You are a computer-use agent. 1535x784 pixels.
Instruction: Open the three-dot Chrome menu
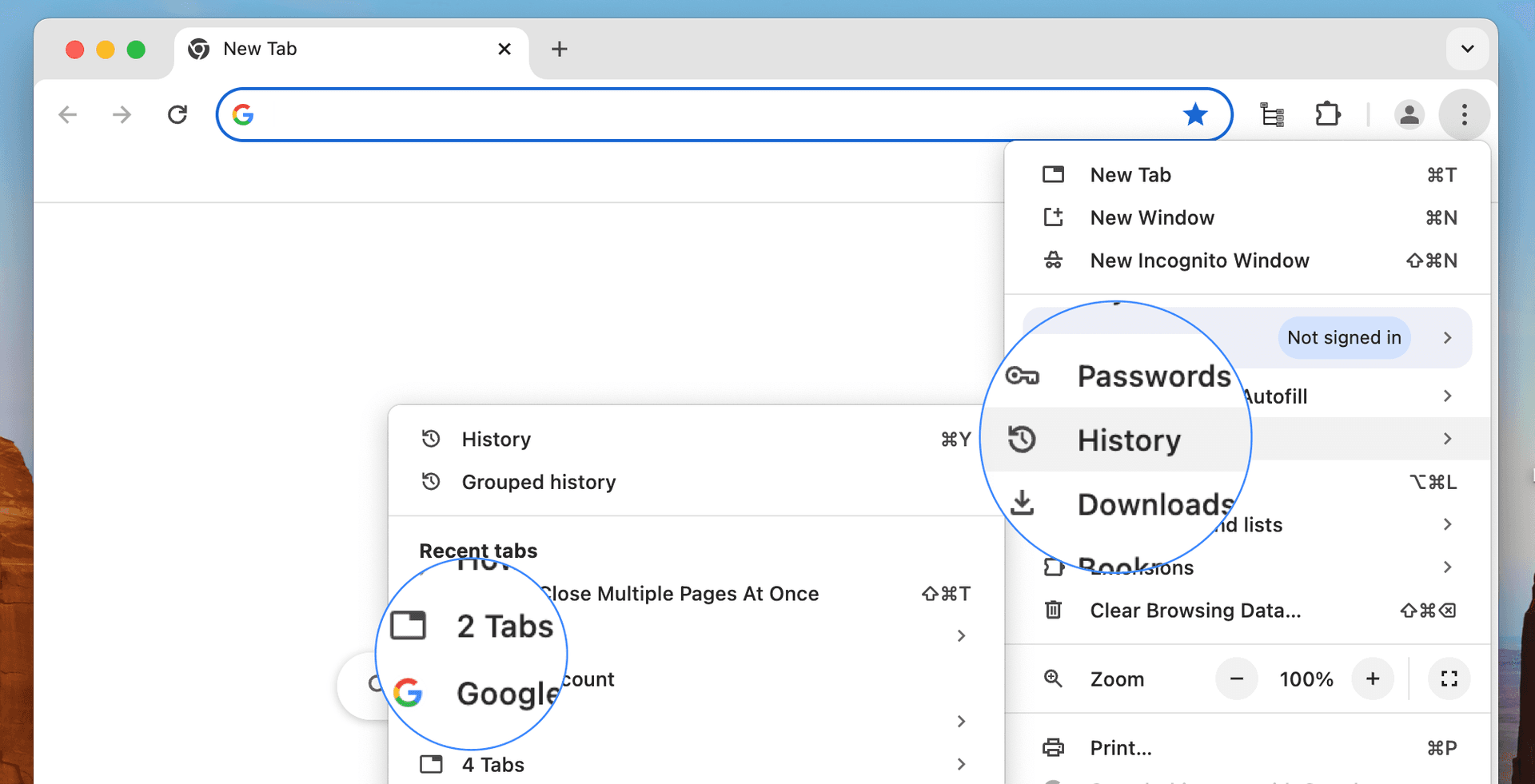[1465, 114]
